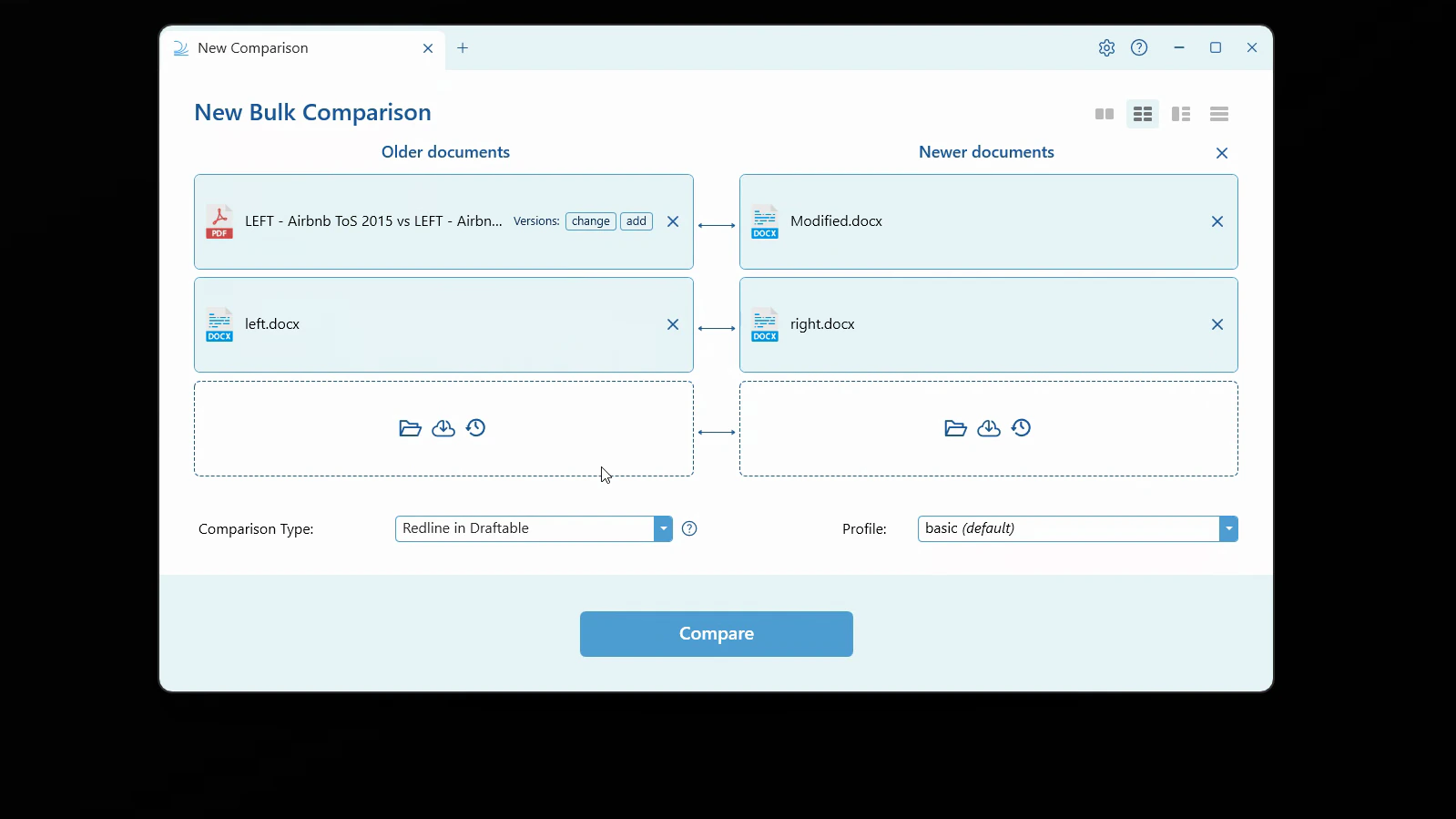Screen dimensions: 1456x819
Task: Open the settings gear icon
Action: tap(1106, 48)
